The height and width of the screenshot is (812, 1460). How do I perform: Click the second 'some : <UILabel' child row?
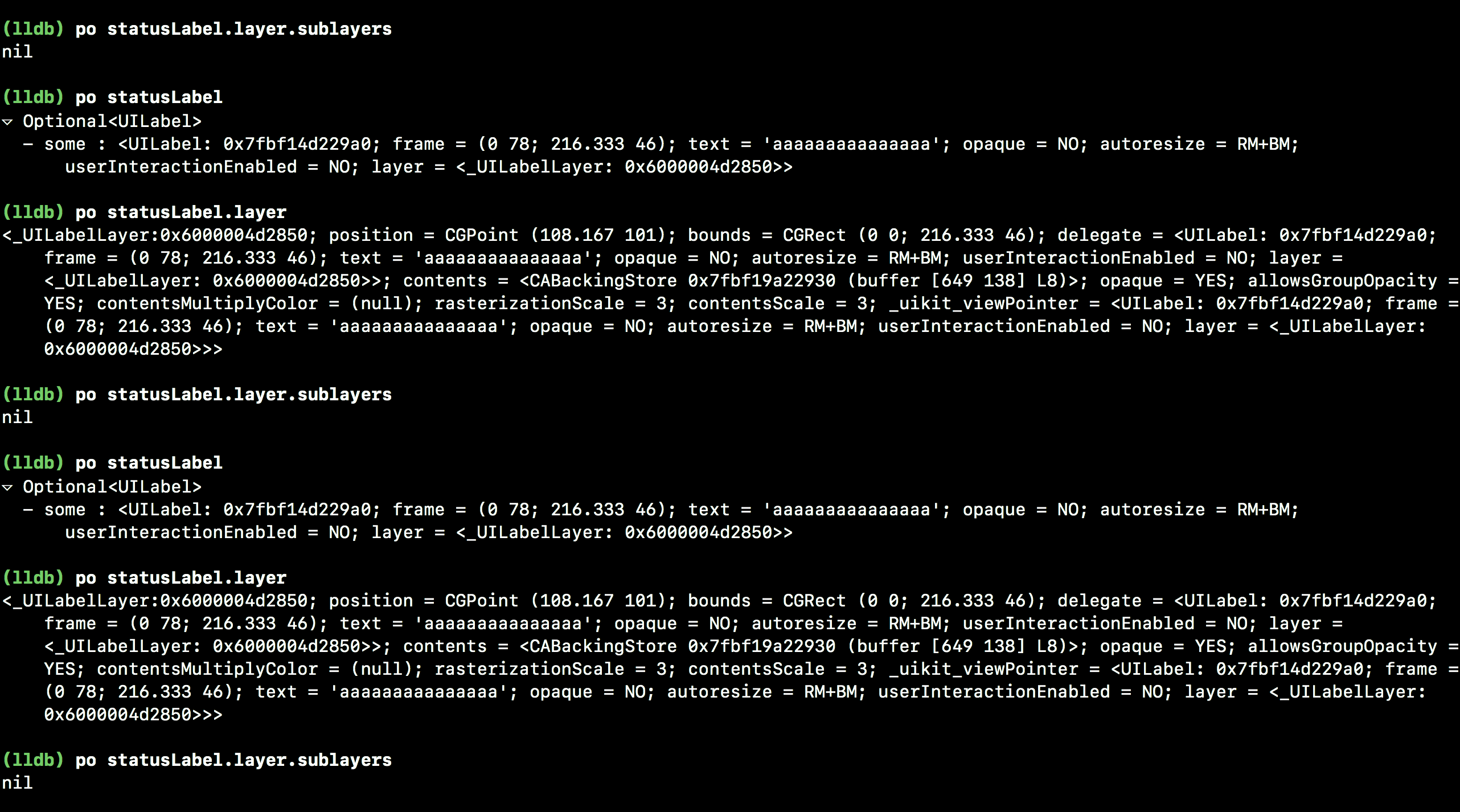pyautogui.click(x=661, y=521)
